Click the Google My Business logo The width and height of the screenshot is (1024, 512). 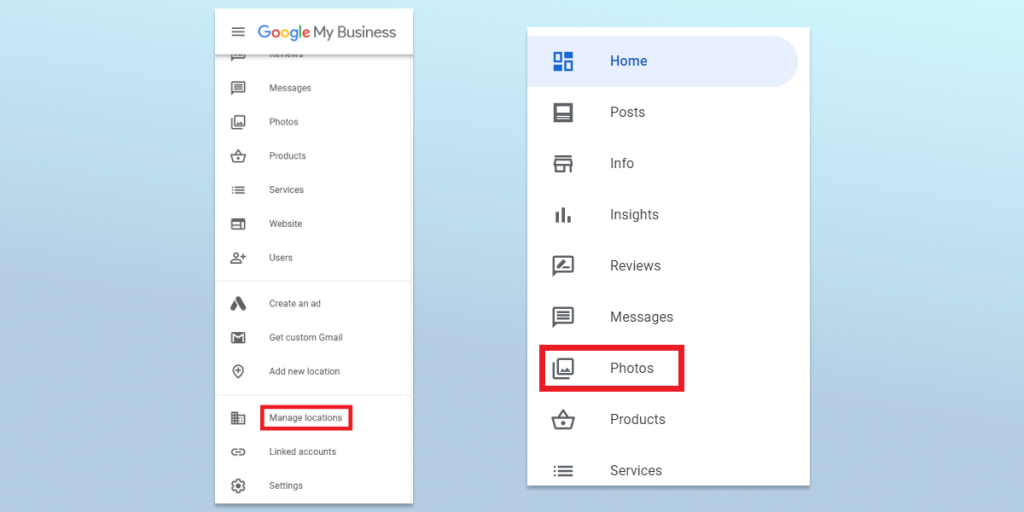(x=327, y=32)
